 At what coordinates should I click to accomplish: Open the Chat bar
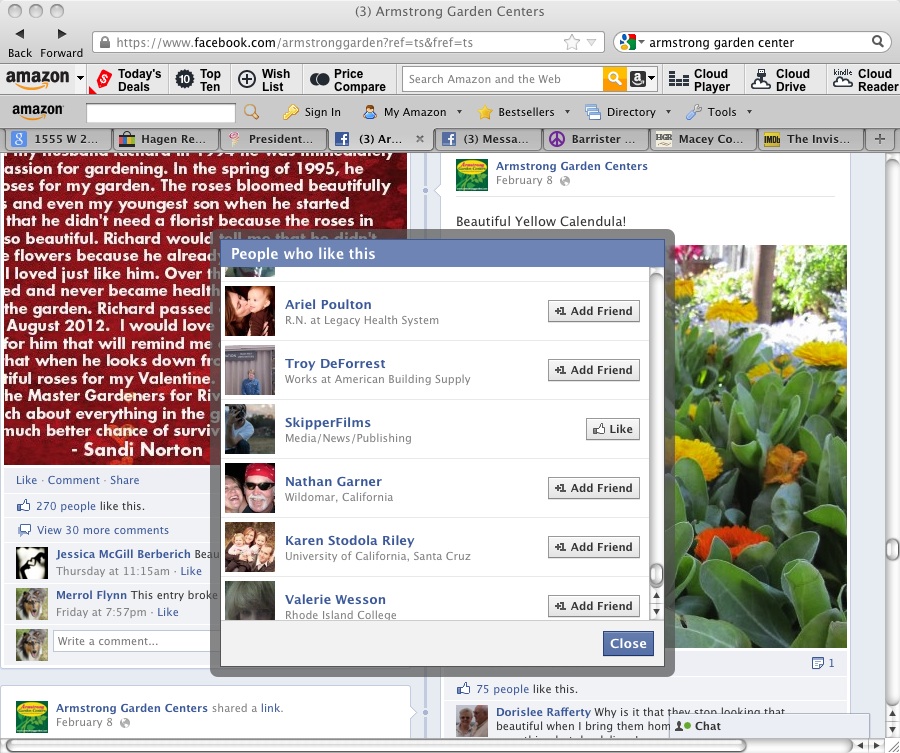point(770,726)
